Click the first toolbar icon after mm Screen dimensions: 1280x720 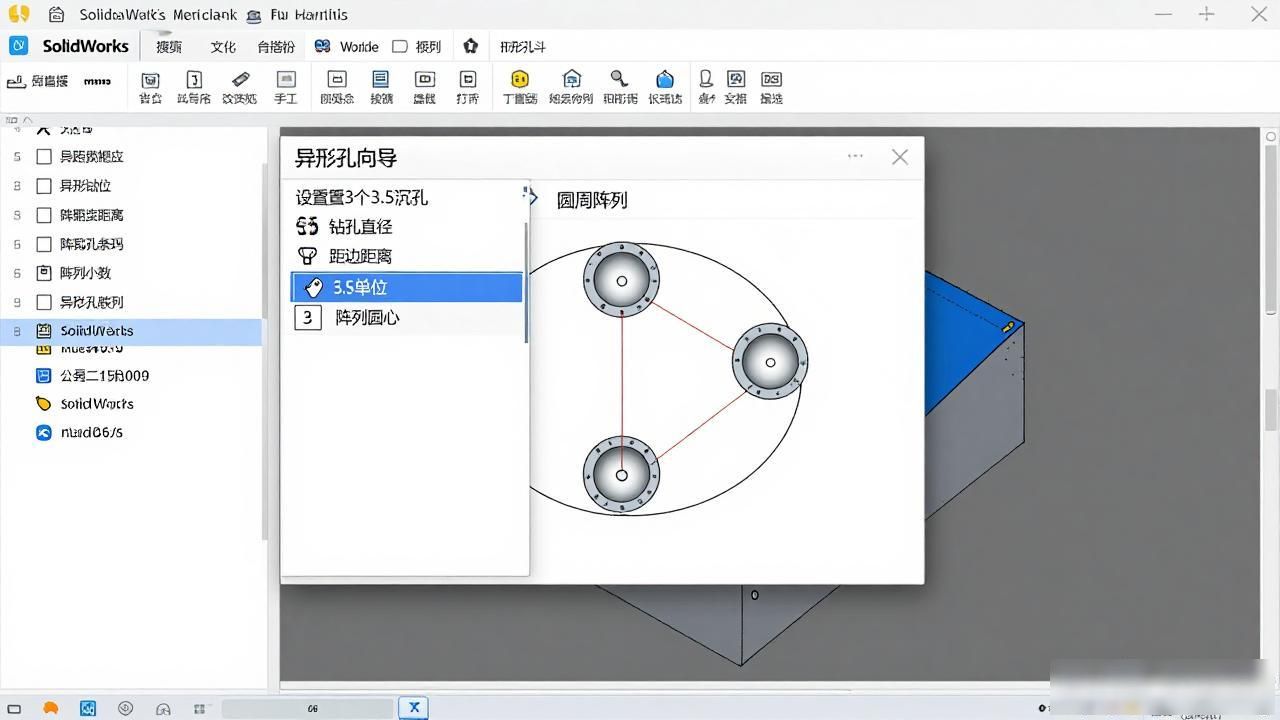pos(150,79)
